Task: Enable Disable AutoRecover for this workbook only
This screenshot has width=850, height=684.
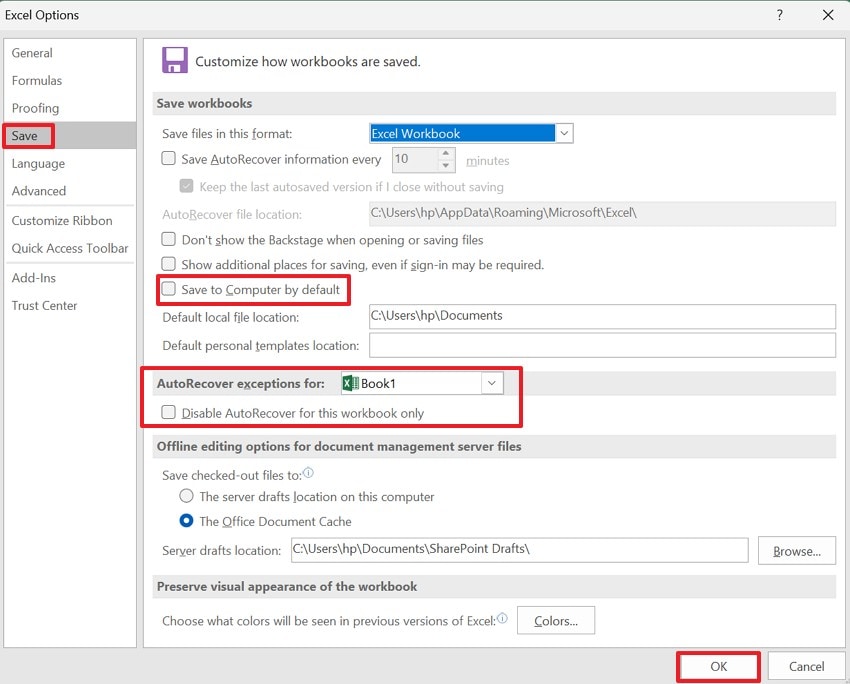Action: pos(168,411)
